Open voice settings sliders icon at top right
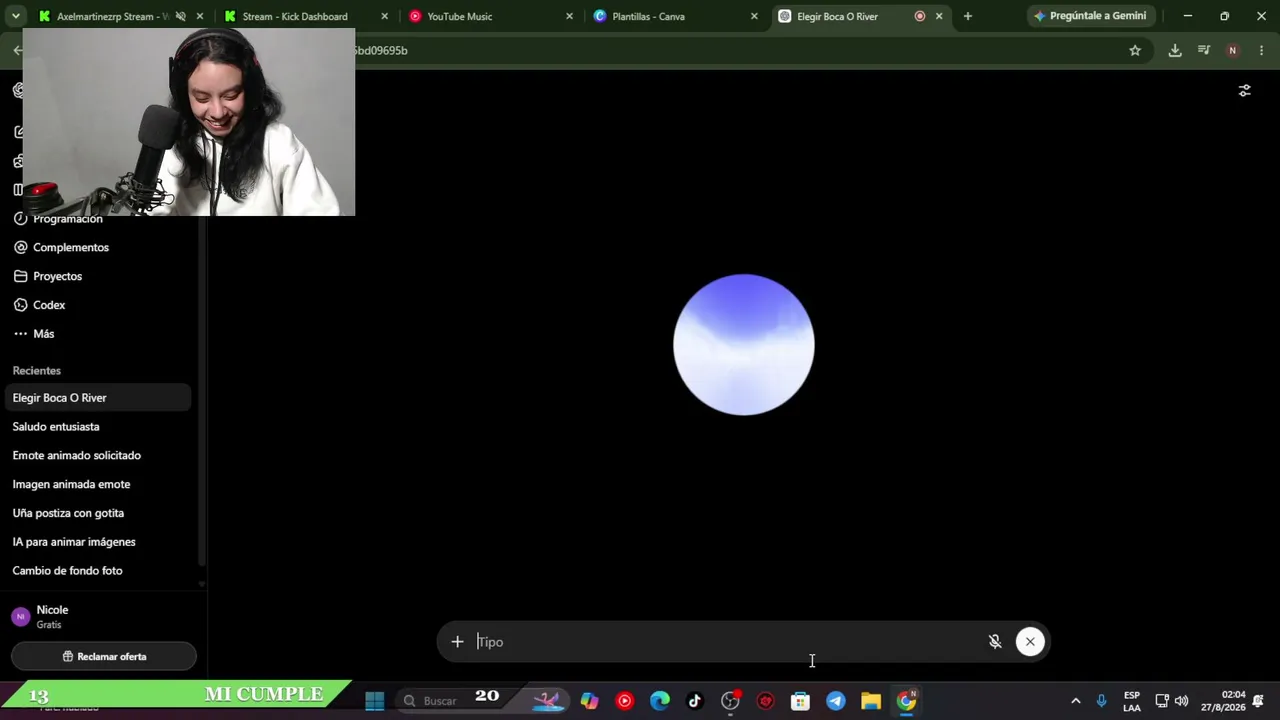This screenshot has height=720, width=1280. coord(1245,90)
